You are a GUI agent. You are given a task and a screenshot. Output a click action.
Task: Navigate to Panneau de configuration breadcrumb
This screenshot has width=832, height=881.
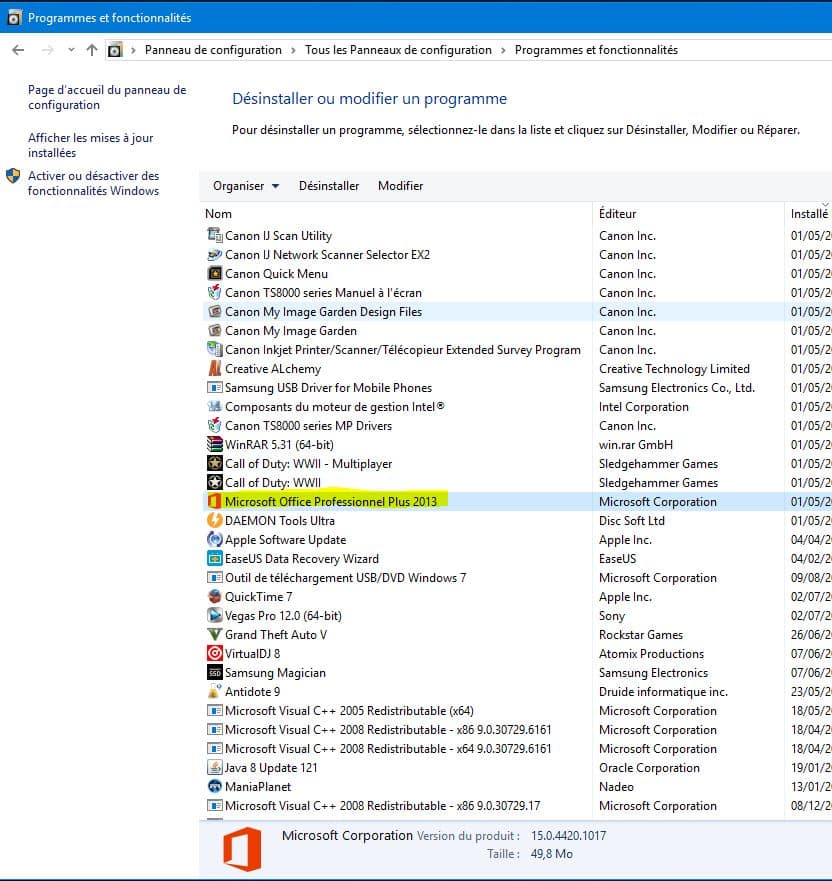coord(213,50)
